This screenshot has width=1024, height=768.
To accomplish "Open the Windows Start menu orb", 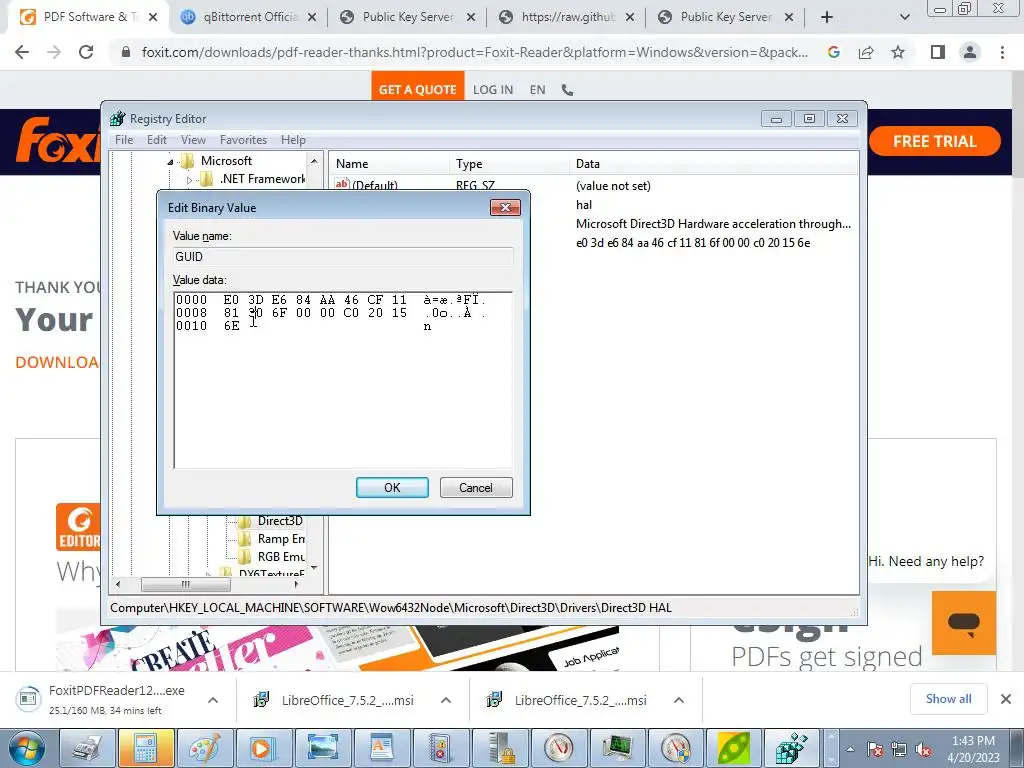I will [25, 748].
